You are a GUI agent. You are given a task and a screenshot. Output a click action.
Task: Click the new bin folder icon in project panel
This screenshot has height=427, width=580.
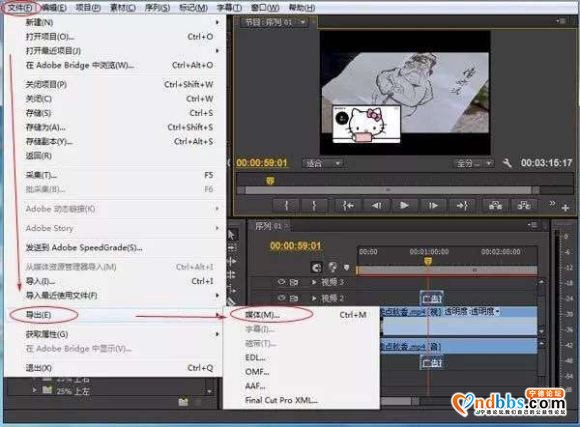tap(183, 401)
